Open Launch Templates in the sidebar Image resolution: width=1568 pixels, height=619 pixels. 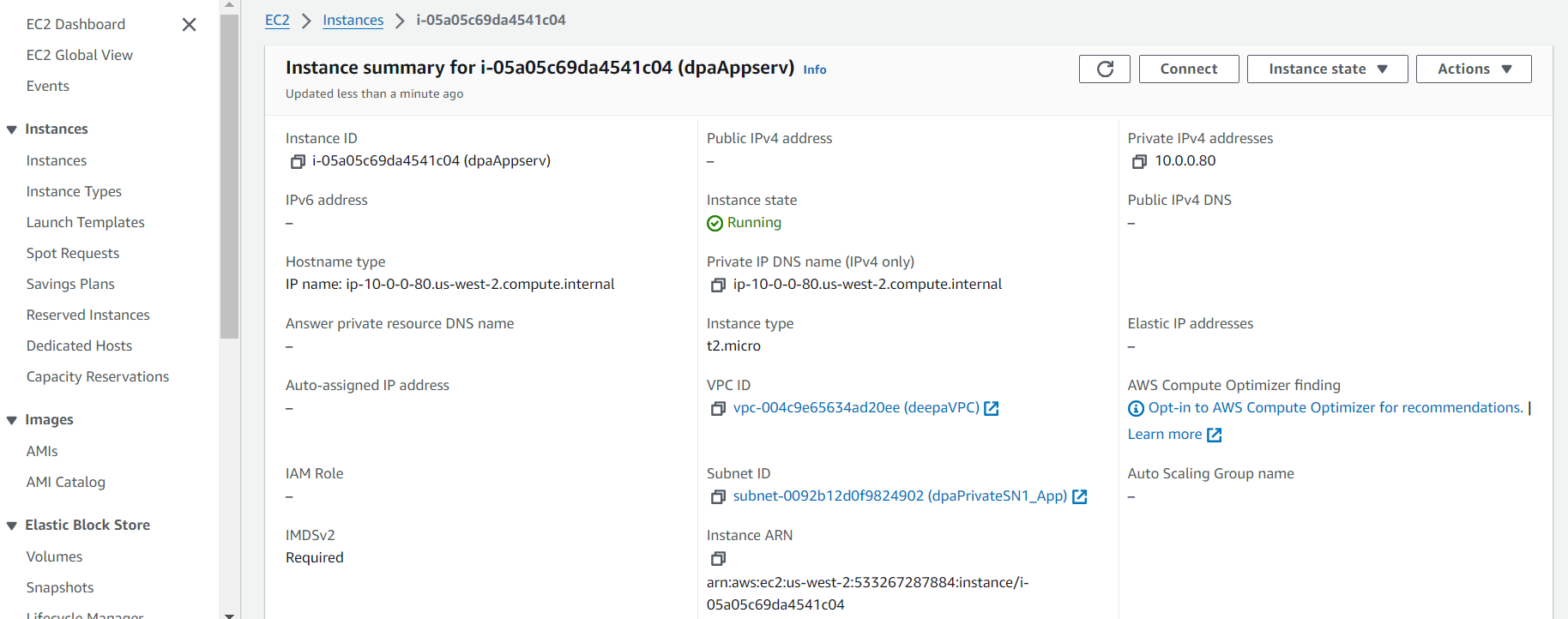85,222
